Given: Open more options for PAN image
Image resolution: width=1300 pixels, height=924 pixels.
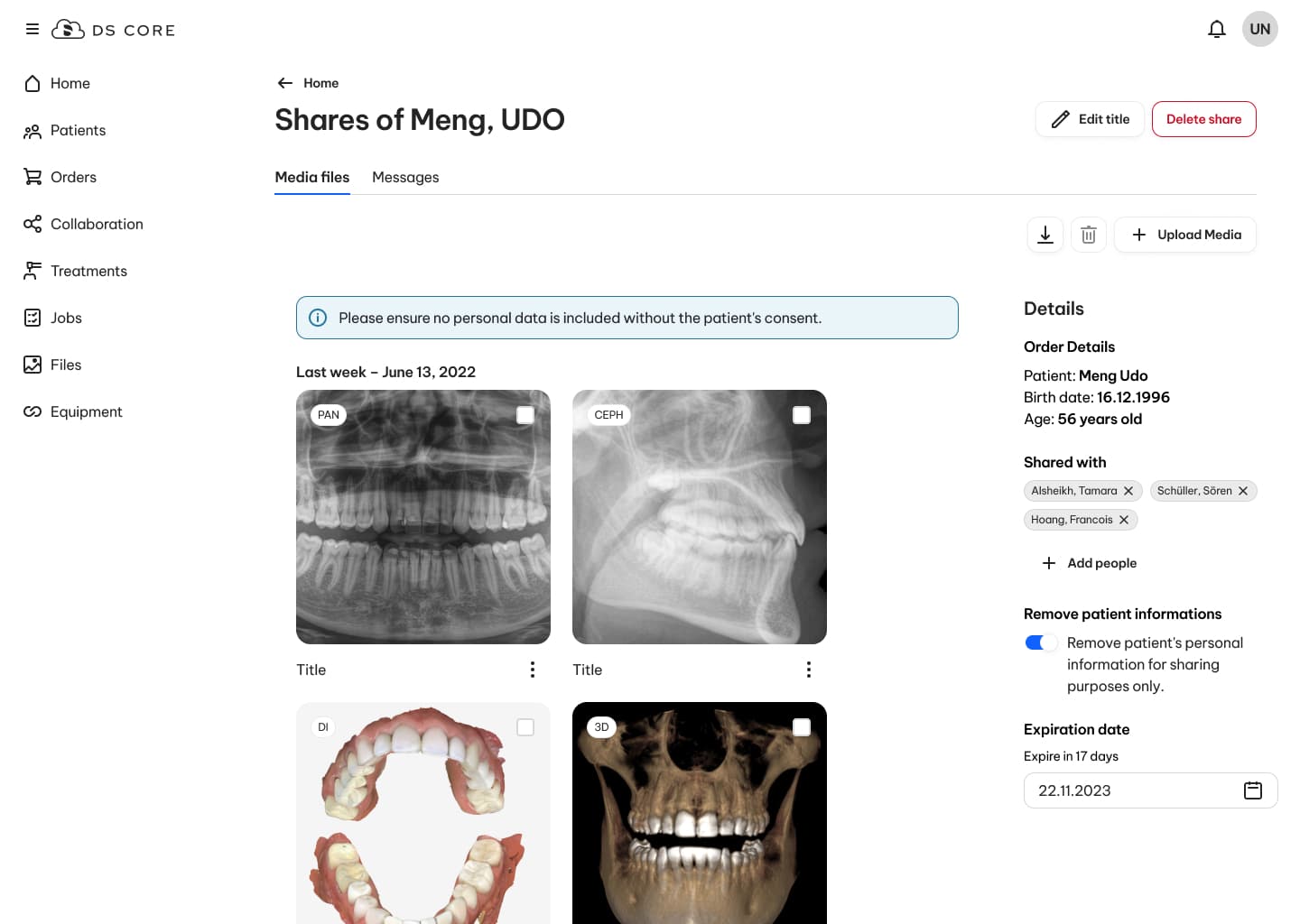Looking at the screenshot, I should click(x=533, y=670).
